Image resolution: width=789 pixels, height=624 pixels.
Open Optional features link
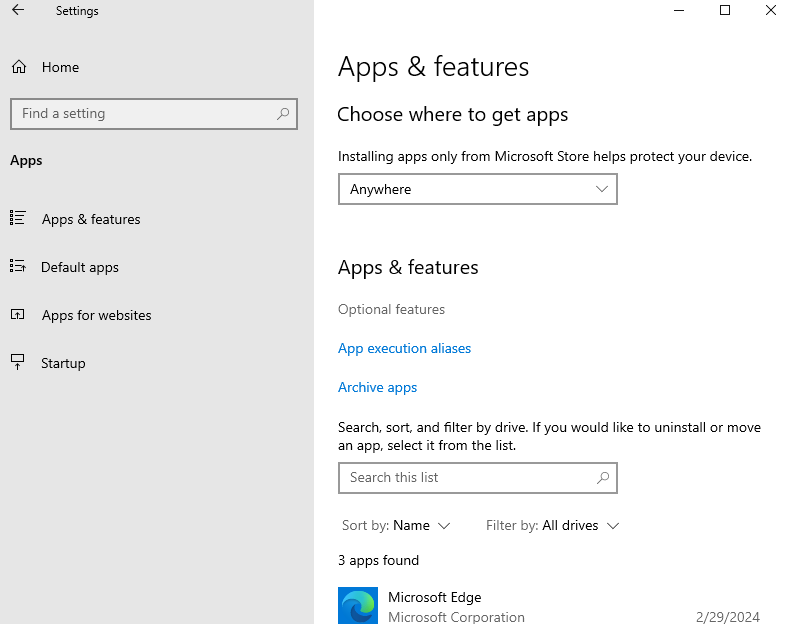tap(391, 309)
